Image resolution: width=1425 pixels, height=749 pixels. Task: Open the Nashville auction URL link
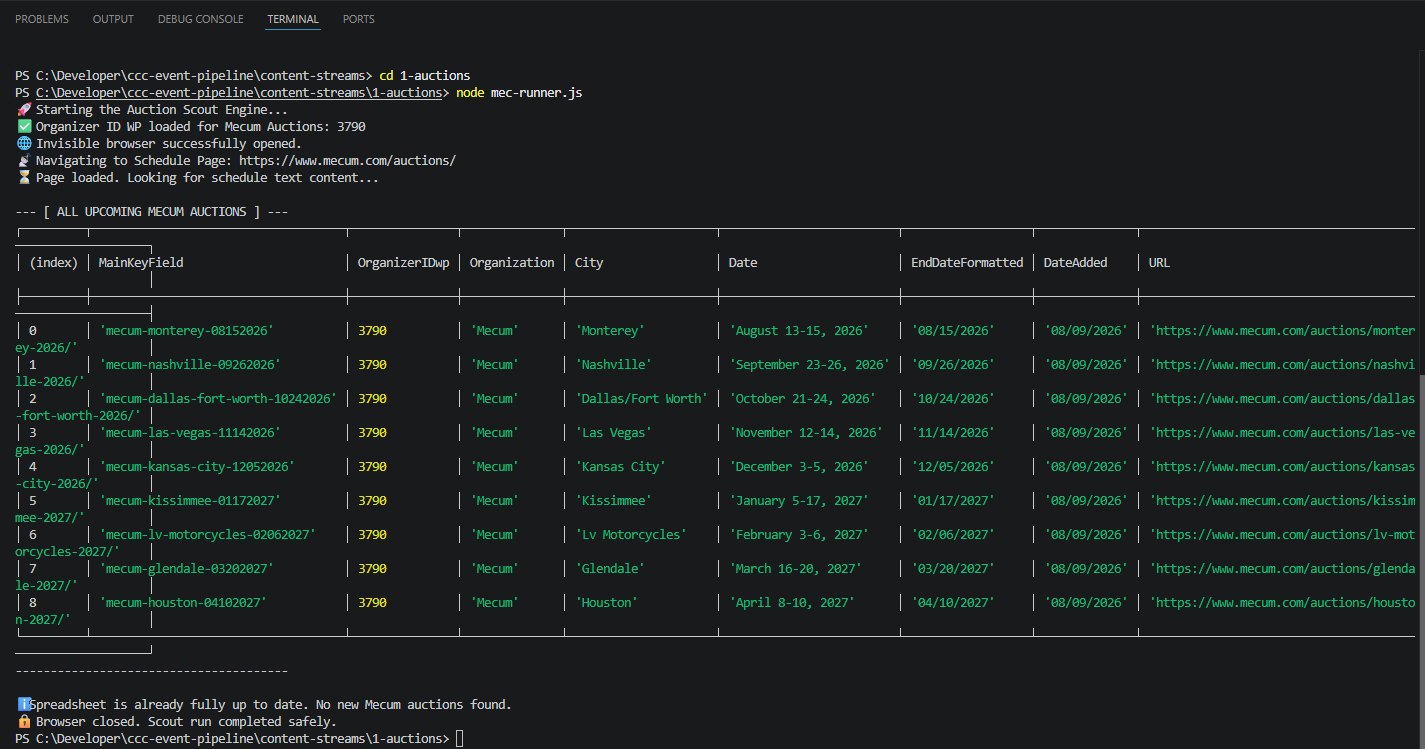click(1283, 365)
